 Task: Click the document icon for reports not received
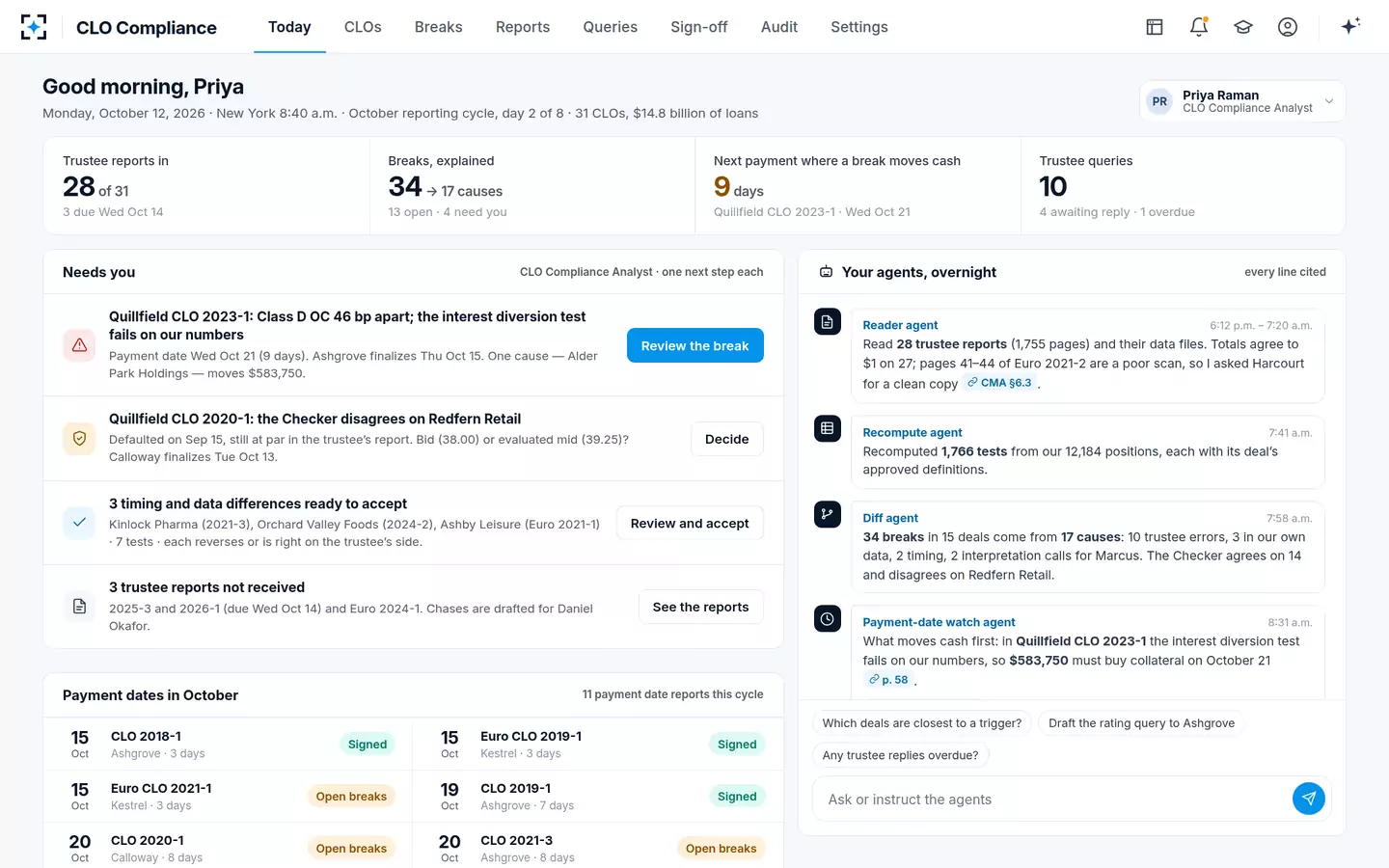(79, 607)
